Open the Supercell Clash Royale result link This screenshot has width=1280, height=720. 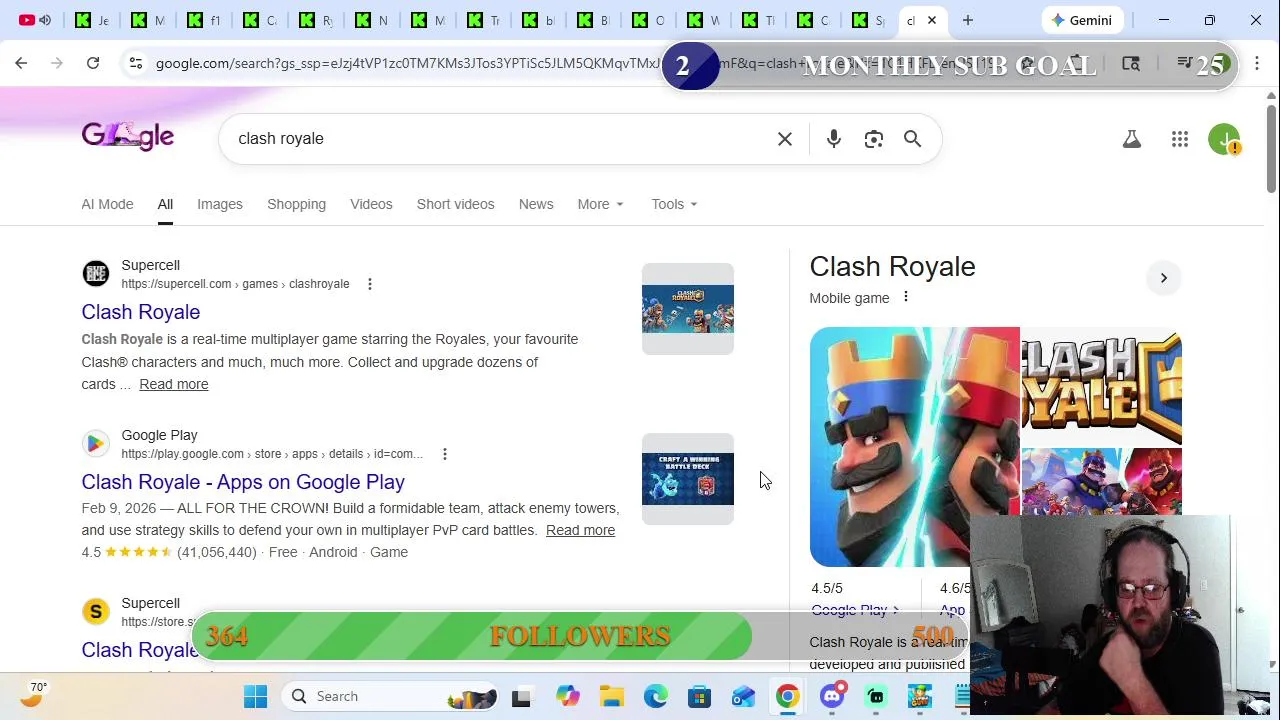[x=141, y=312]
